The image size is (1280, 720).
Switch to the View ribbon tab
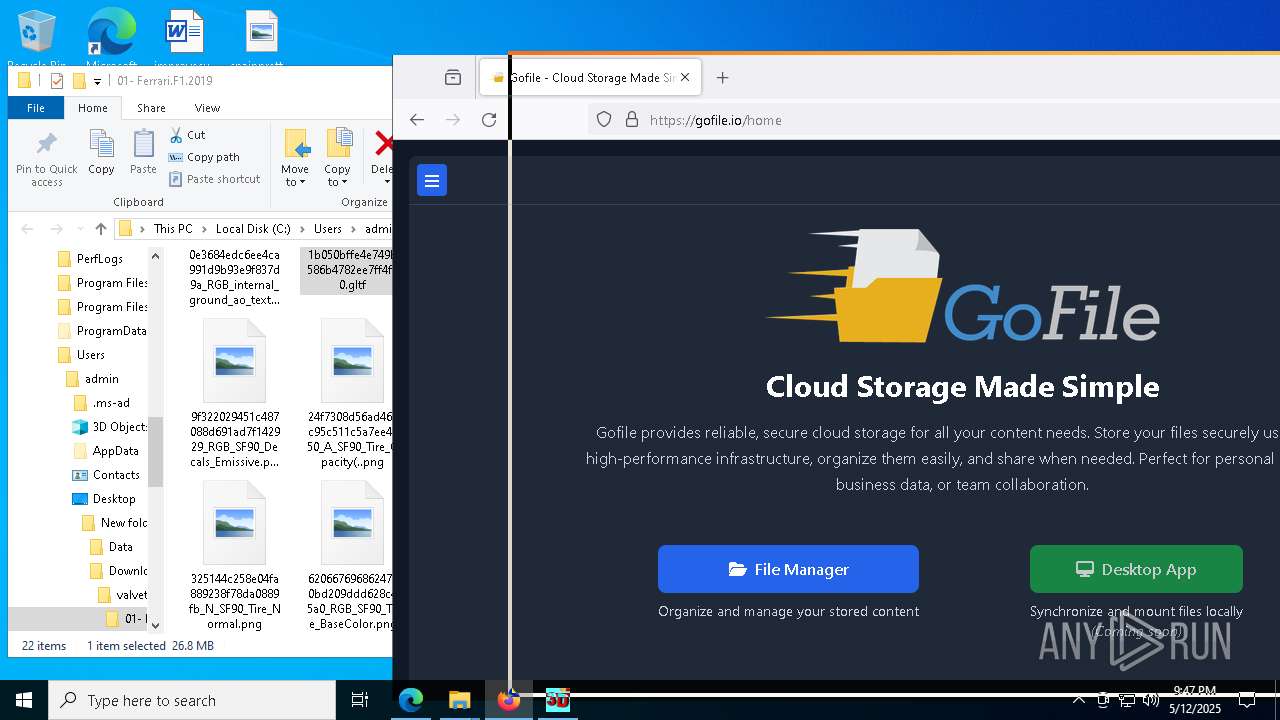pos(207,108)
